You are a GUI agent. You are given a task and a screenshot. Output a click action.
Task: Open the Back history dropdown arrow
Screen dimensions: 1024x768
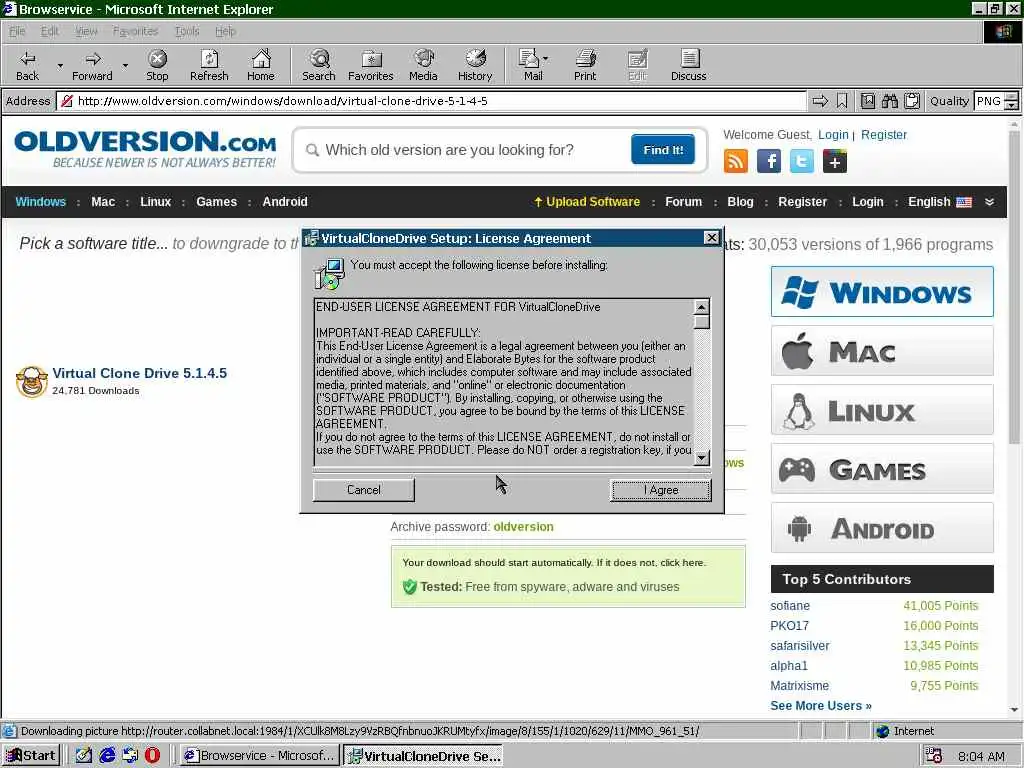[x=60, y=65]
